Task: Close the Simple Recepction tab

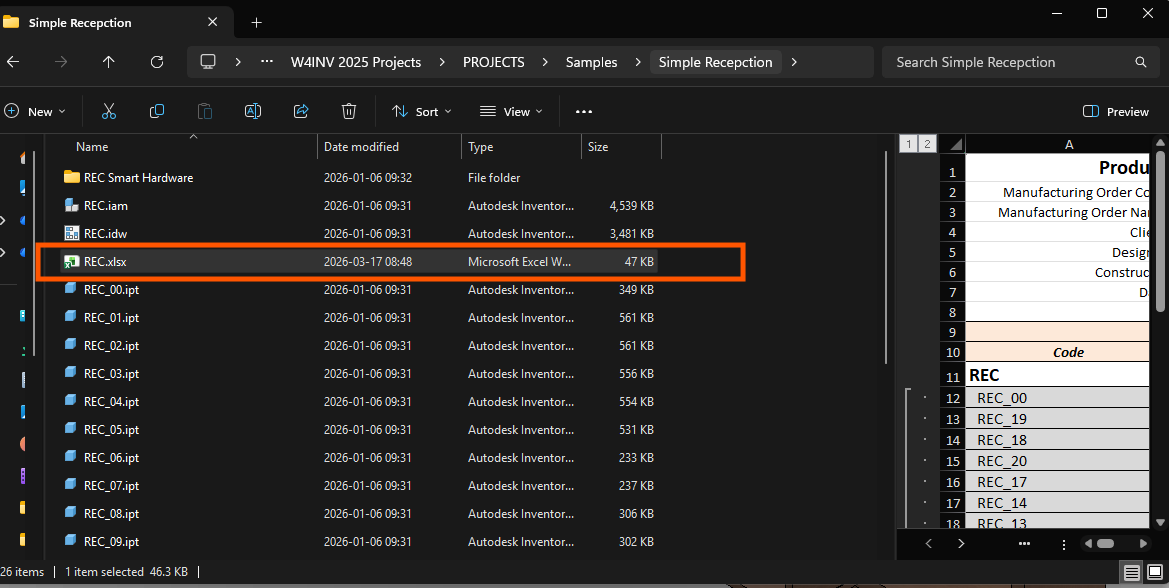Action: point(212,22)
